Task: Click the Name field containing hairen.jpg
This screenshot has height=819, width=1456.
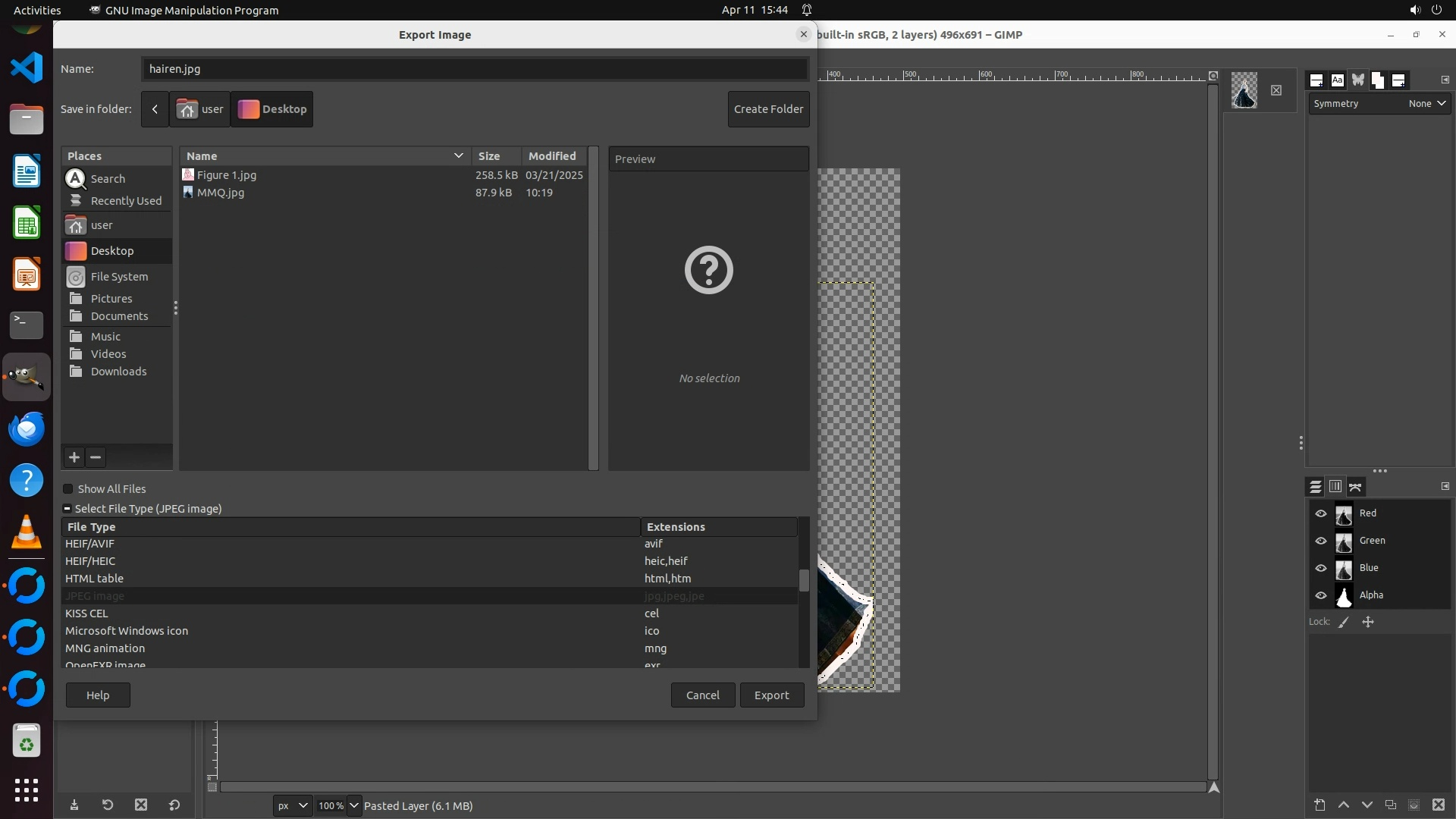Action: (474, 69)
